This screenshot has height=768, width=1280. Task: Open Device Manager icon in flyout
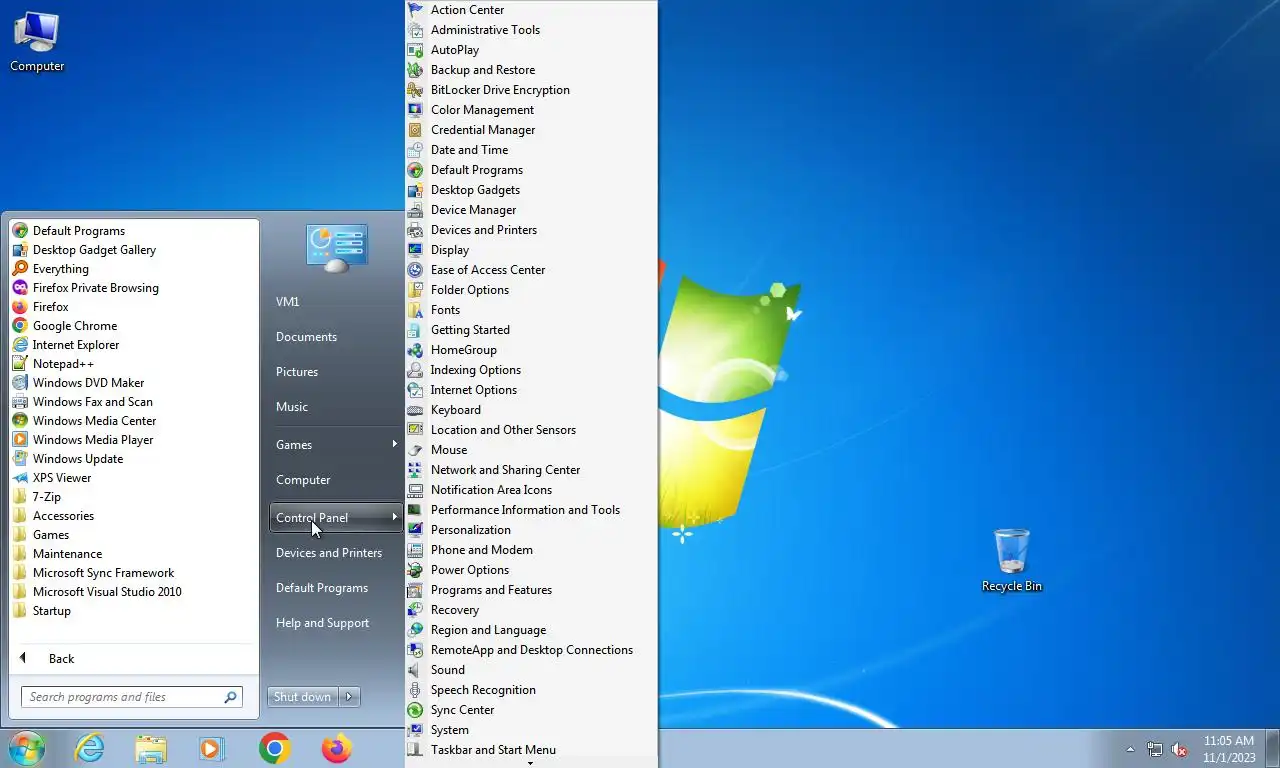pos(415,210)
